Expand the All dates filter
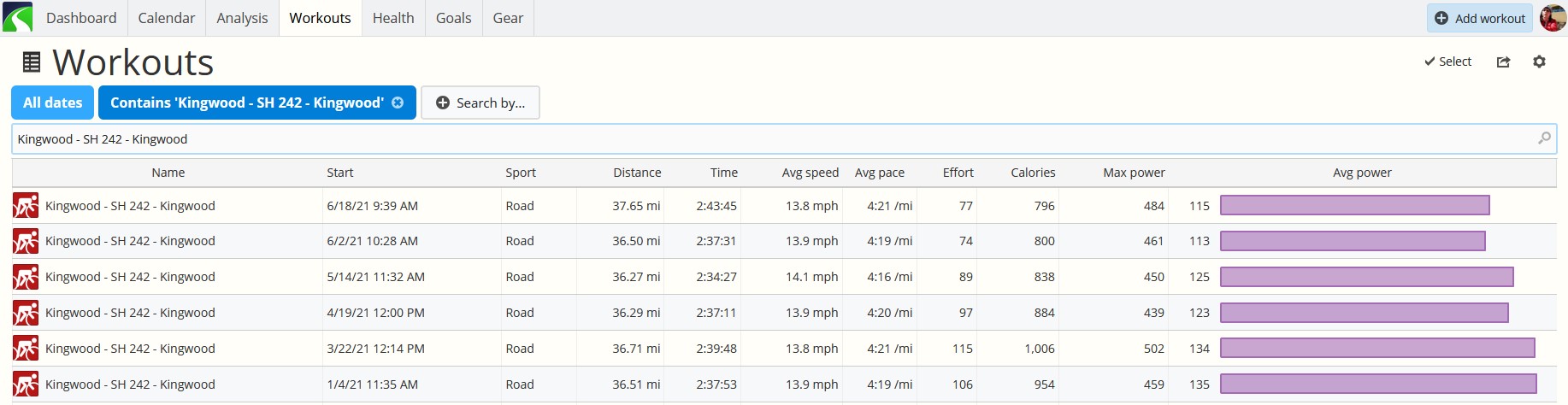Screen dimensions: 1568x405 pos(53,103)
